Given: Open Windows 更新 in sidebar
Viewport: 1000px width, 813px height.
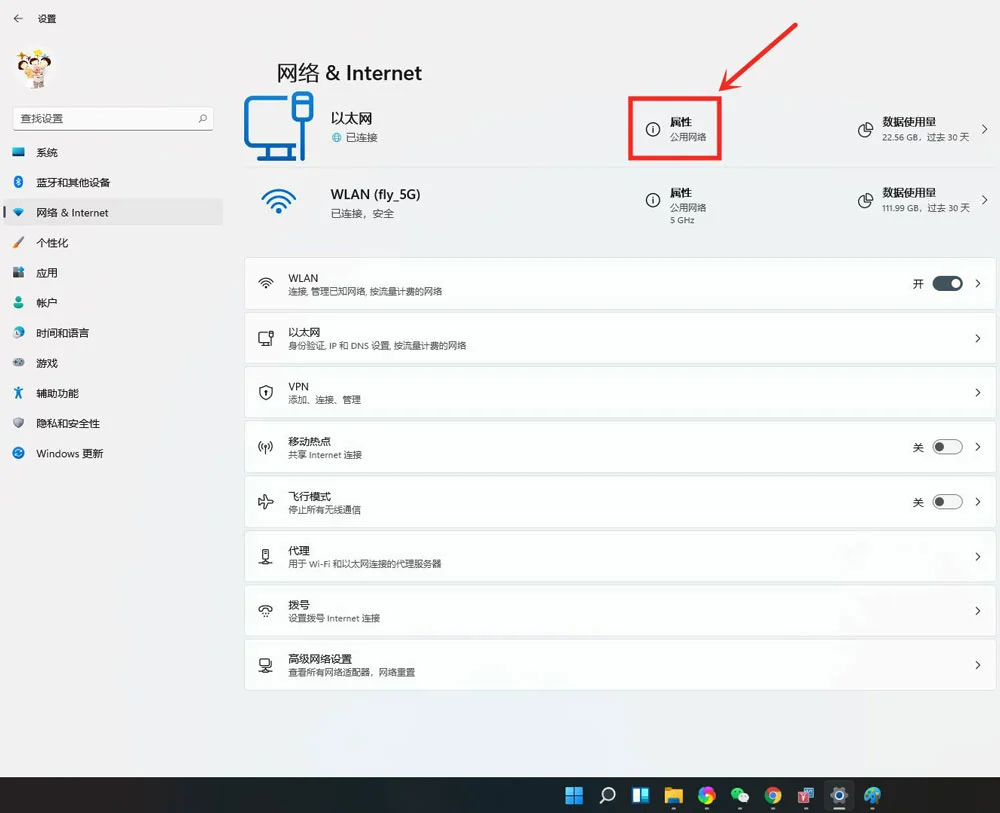Looking at the screenshot, I should coord(114,453).
